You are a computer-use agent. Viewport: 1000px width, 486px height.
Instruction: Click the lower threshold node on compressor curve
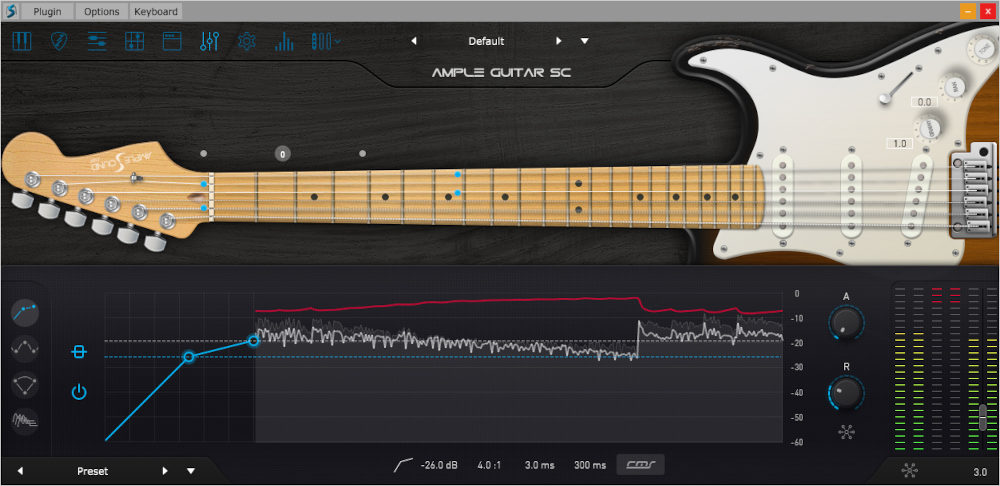click(189, 357)
